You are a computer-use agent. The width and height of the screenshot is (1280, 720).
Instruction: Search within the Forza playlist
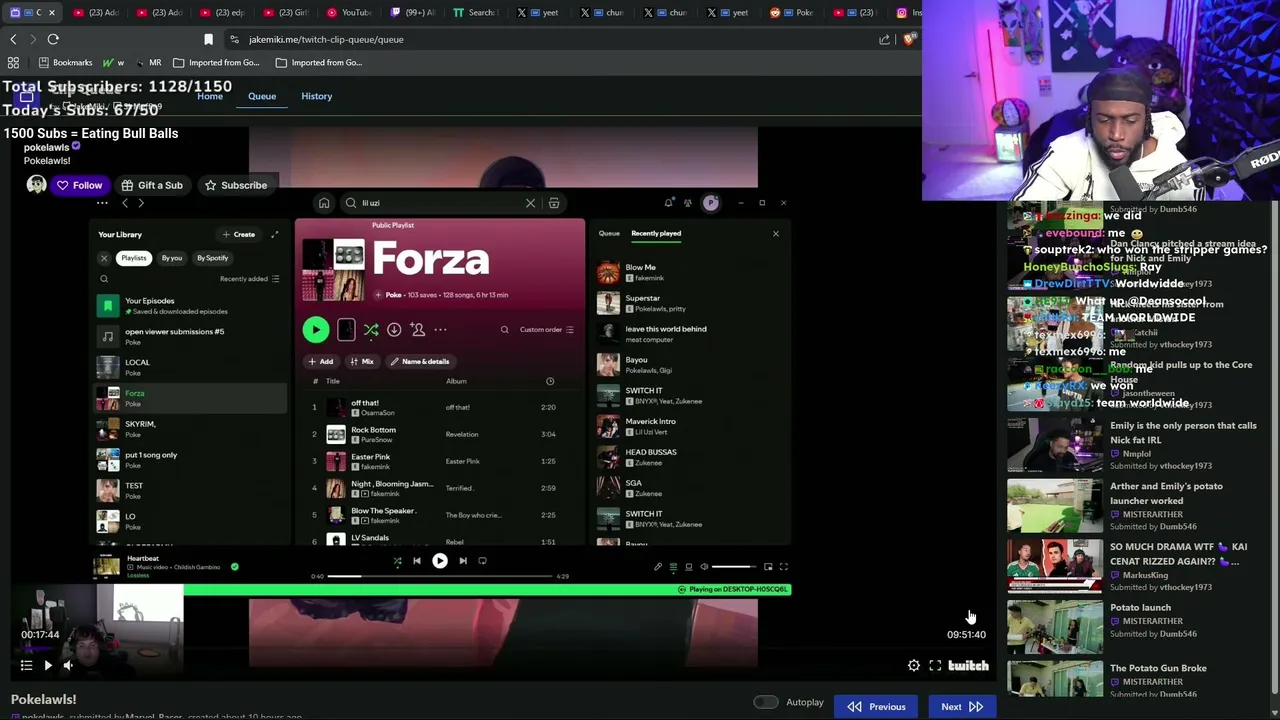coord(505,329)
